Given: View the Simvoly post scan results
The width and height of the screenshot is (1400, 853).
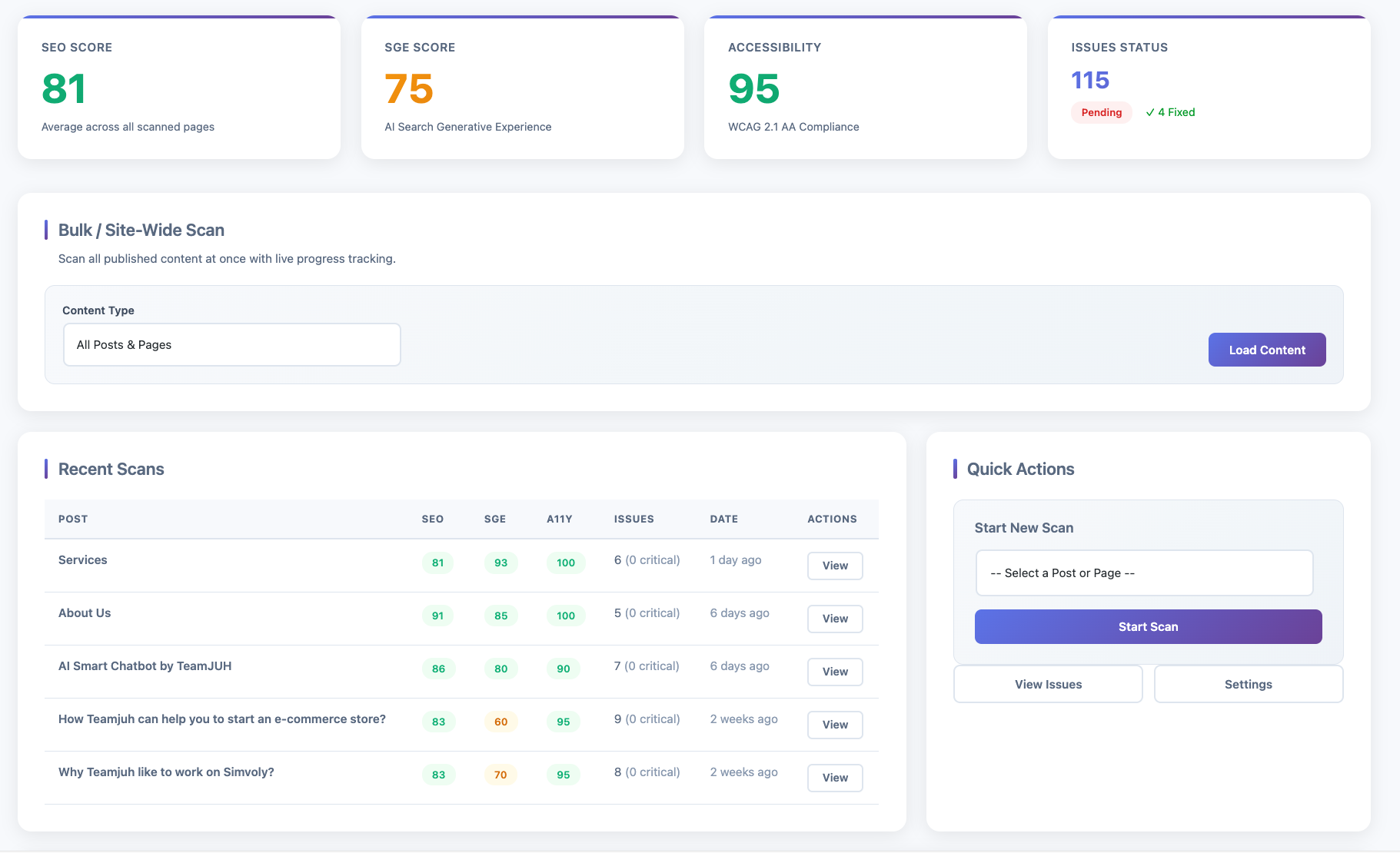Looking at the screenshot, I should click(834, 778).
